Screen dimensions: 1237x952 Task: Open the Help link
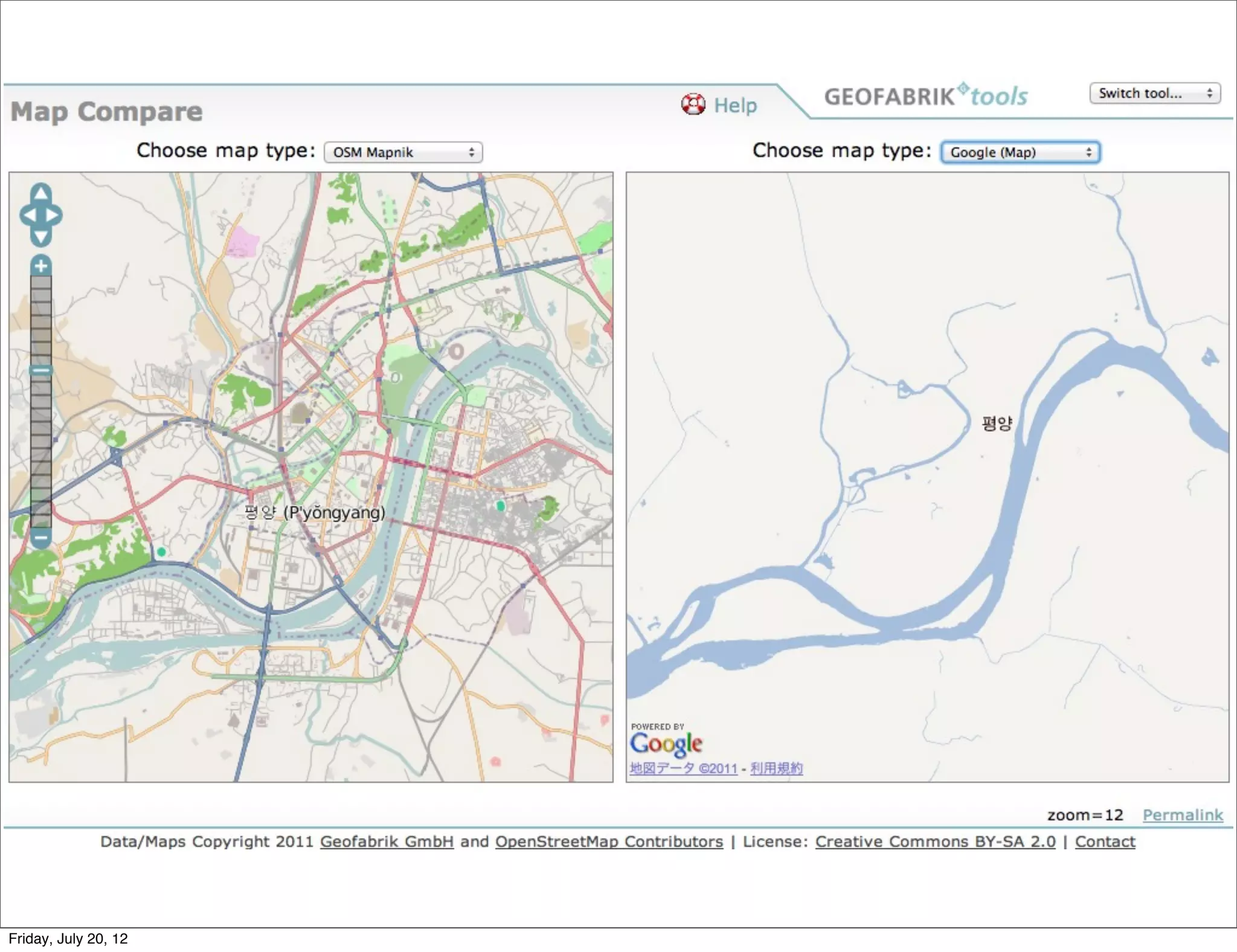tap(735, 105)
